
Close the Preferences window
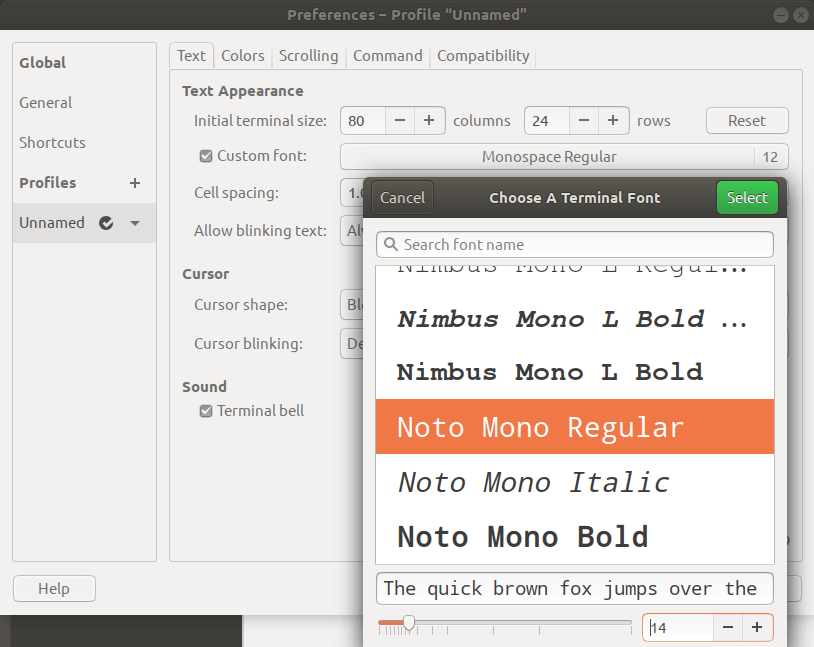(x=801, y=15)
